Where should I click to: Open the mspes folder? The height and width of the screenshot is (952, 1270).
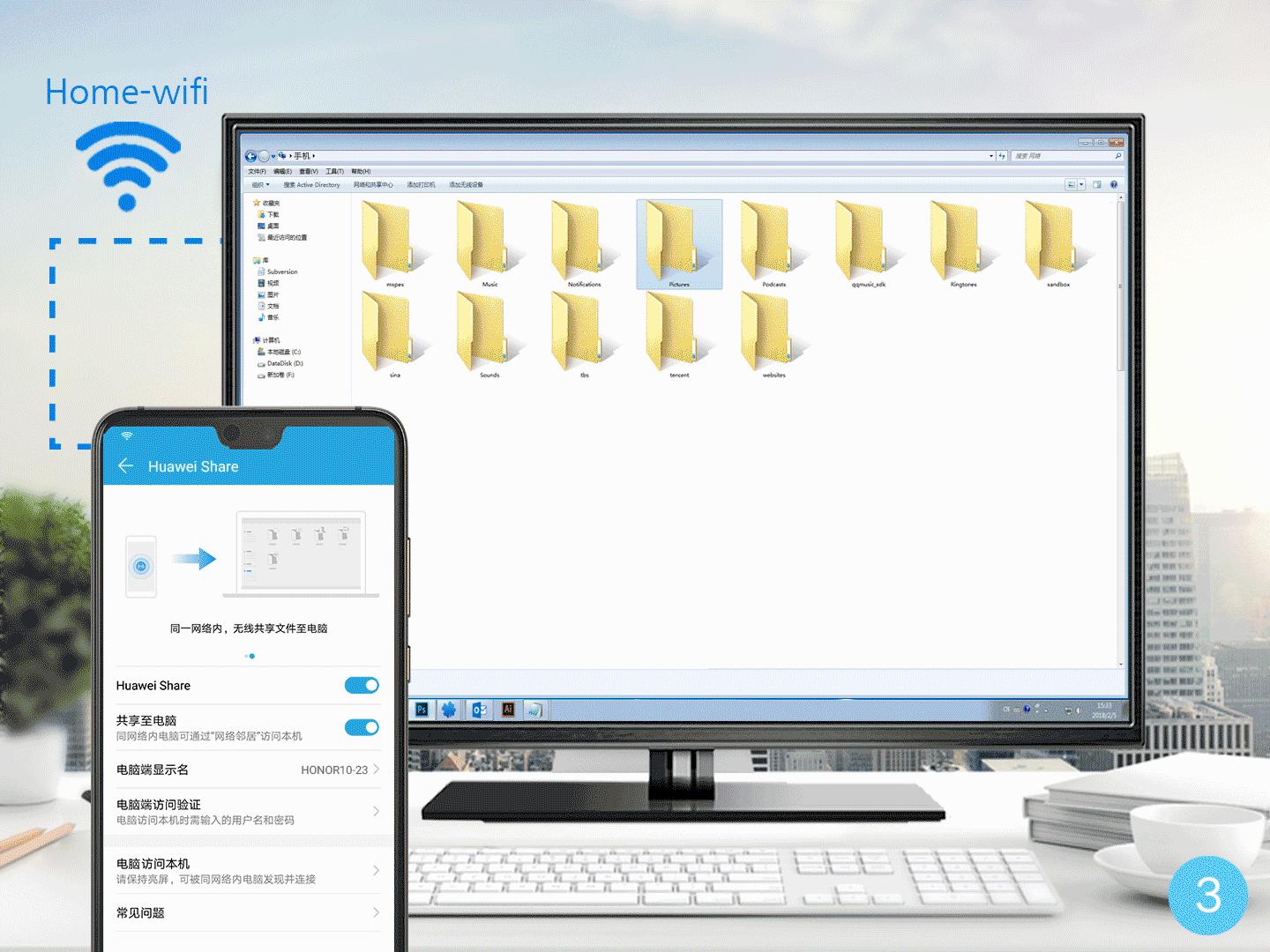[x=395, y=243]
